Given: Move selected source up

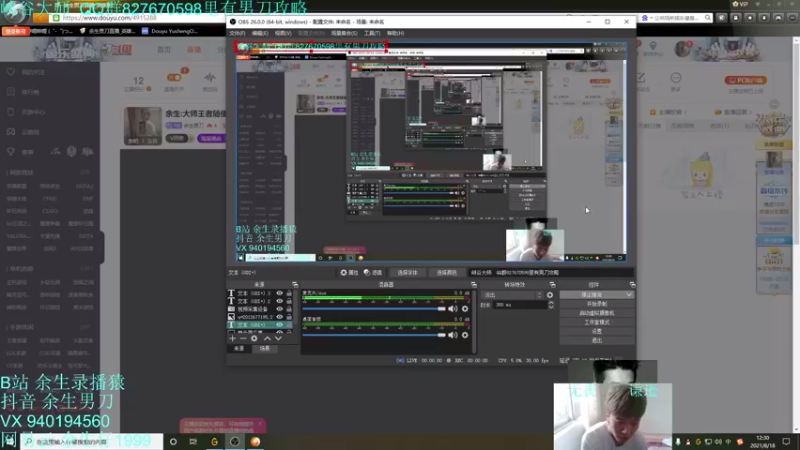Looking at the screenshot, I should tap(267, 338).
